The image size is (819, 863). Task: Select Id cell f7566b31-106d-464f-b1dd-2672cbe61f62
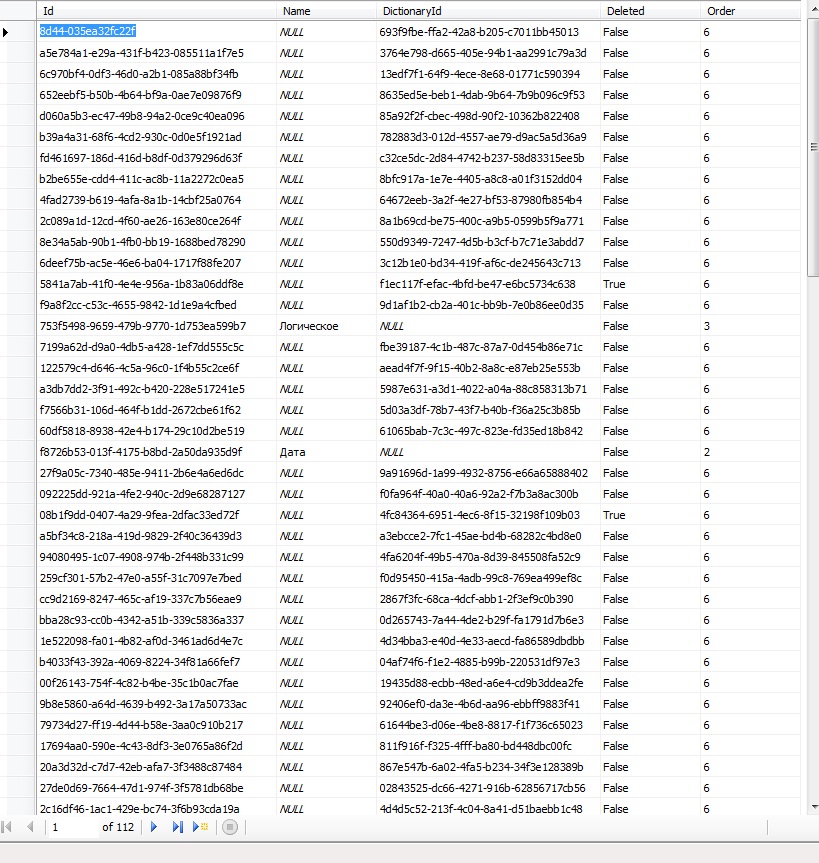click(x=156, y=410)
